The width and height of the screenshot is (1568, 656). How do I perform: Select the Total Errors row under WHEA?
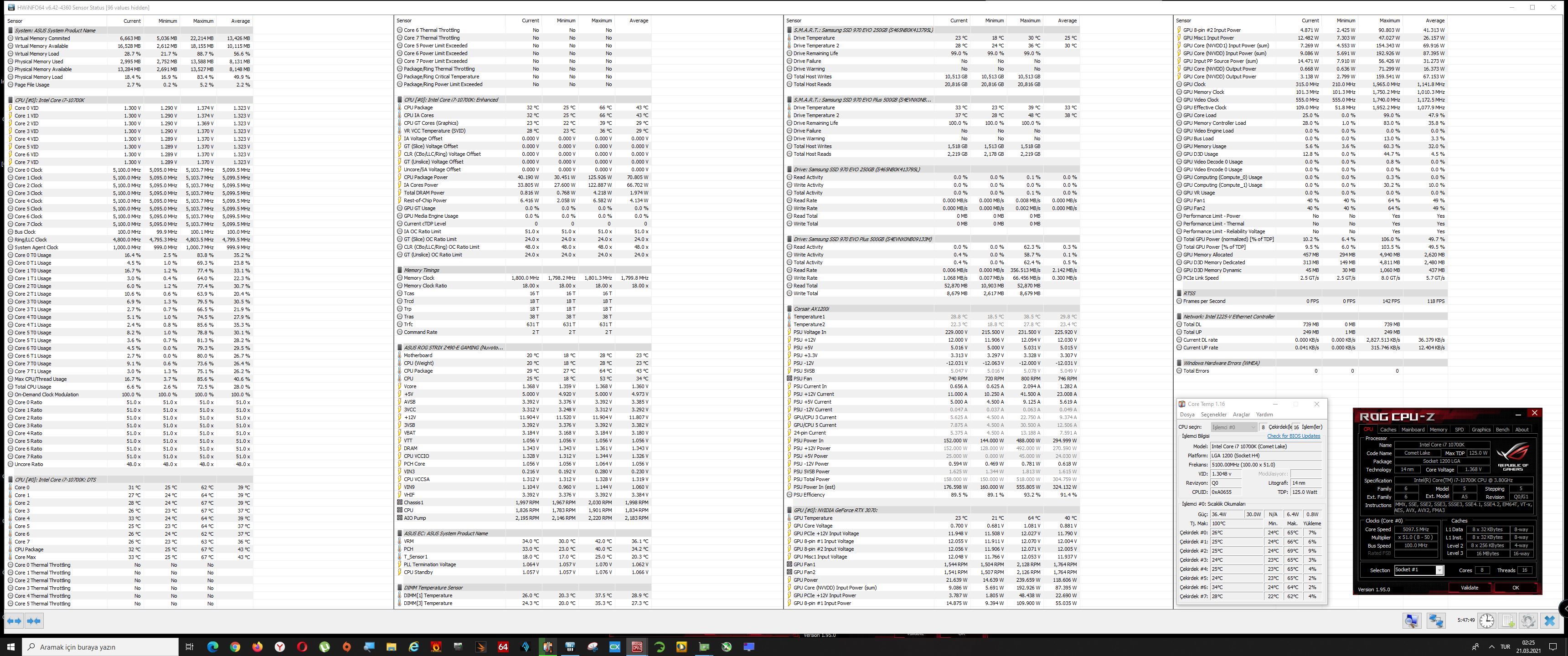[x=1311, y=371]
